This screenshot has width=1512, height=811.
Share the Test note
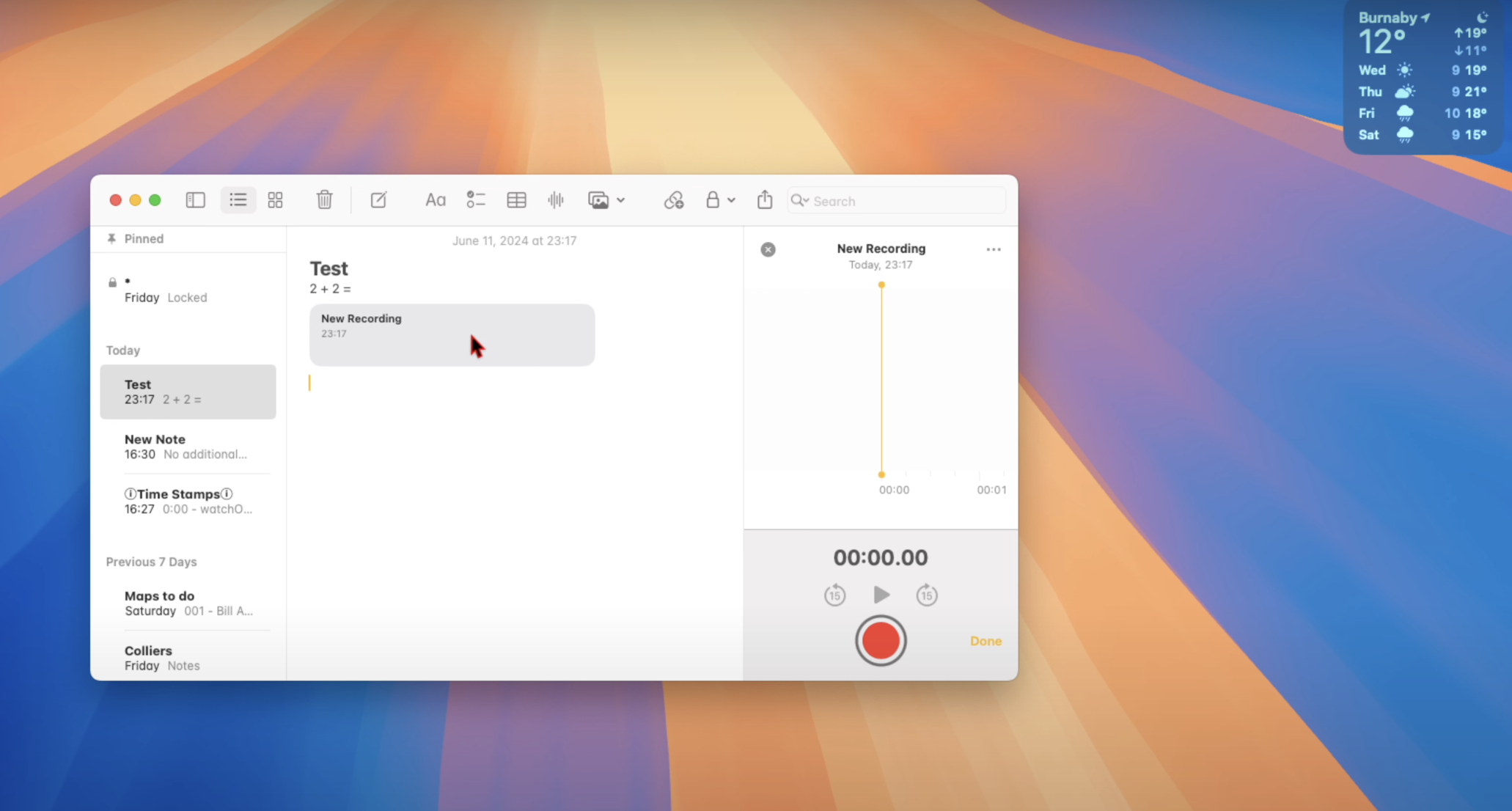pyautogui.click(x=764, y=199)
